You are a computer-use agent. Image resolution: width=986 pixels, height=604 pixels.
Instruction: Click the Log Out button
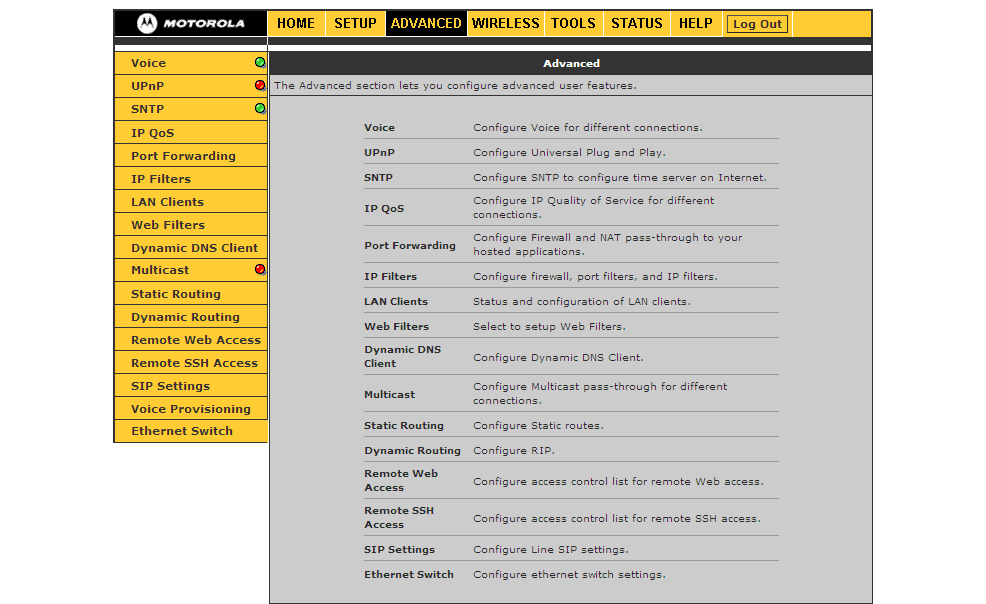tap(757, 25)
